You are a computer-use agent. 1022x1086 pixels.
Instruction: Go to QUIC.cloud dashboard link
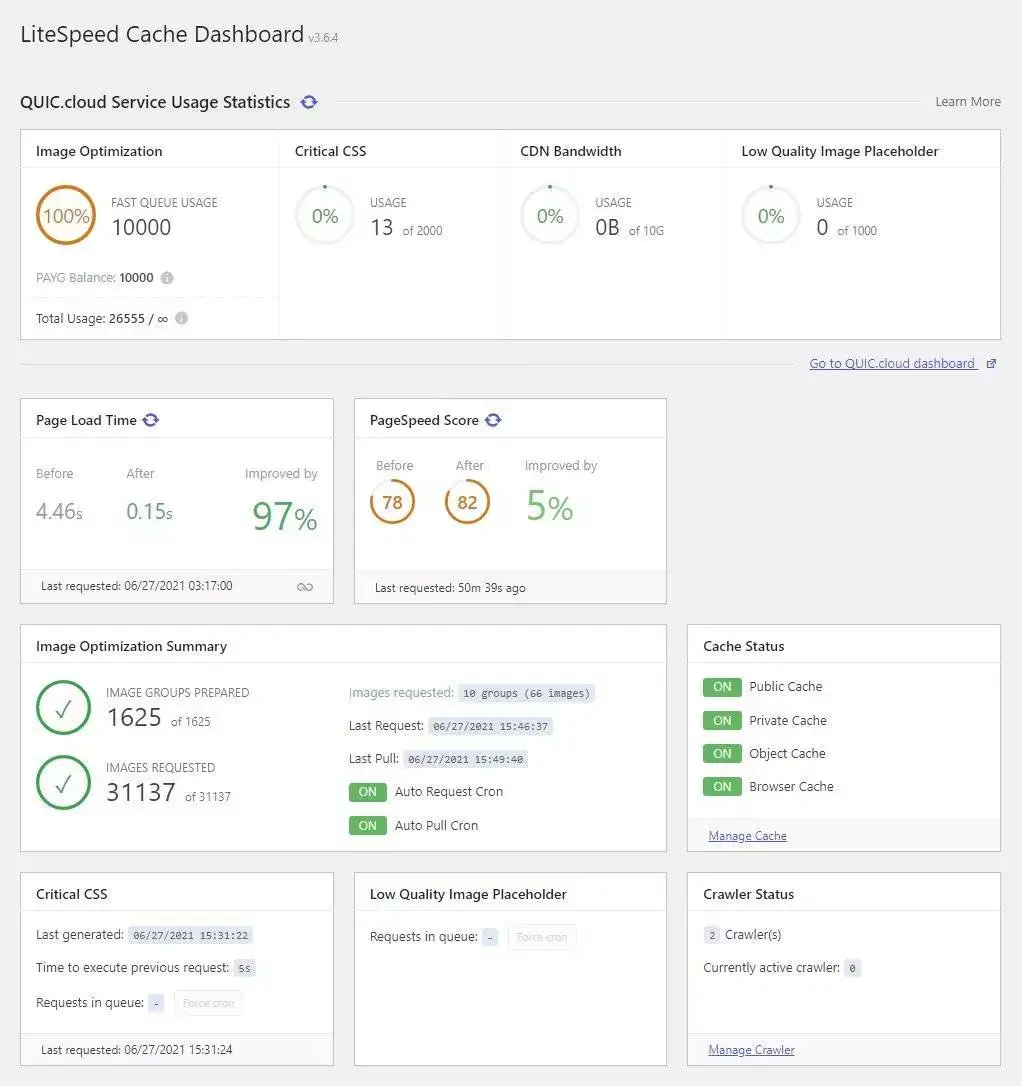893,364
